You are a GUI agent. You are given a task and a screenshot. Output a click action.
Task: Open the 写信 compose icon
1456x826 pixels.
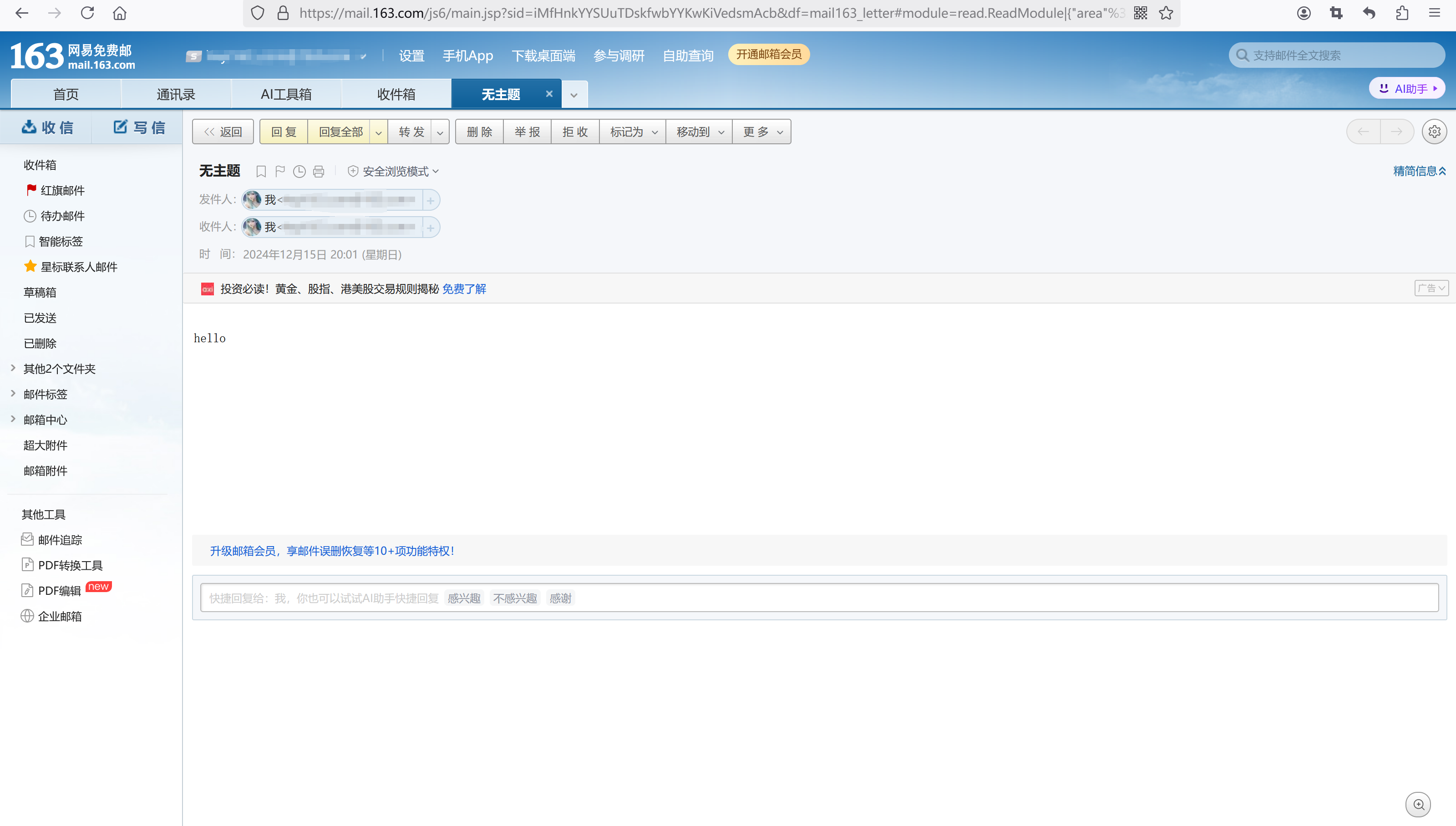(120, 127)
